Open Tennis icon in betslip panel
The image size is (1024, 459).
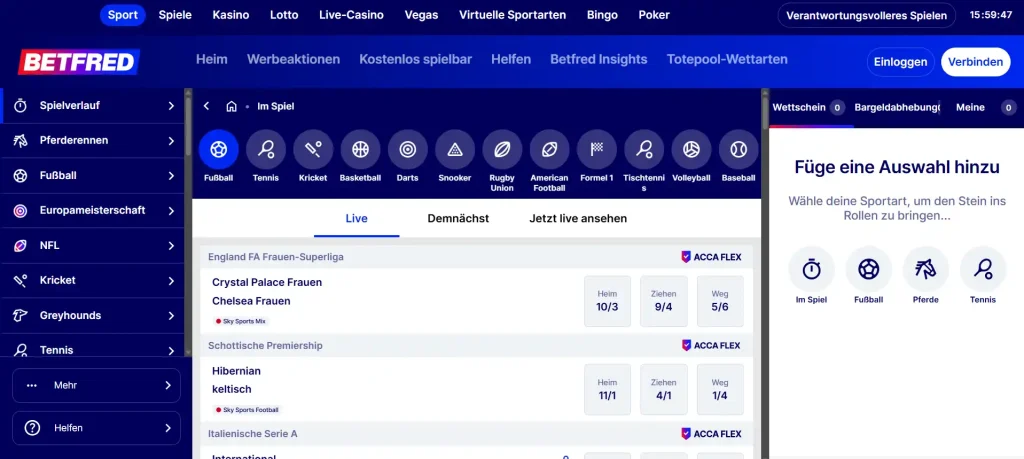983,269
